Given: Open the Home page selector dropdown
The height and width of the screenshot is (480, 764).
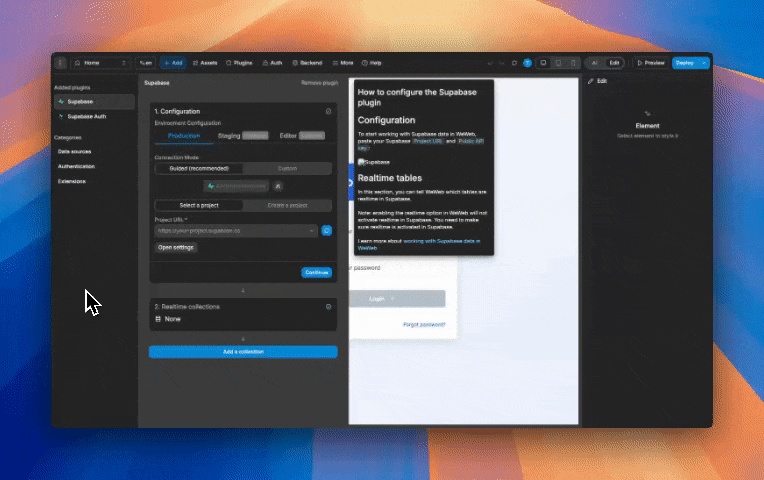Looking at the screenshot, I should [x=101, y=63].
